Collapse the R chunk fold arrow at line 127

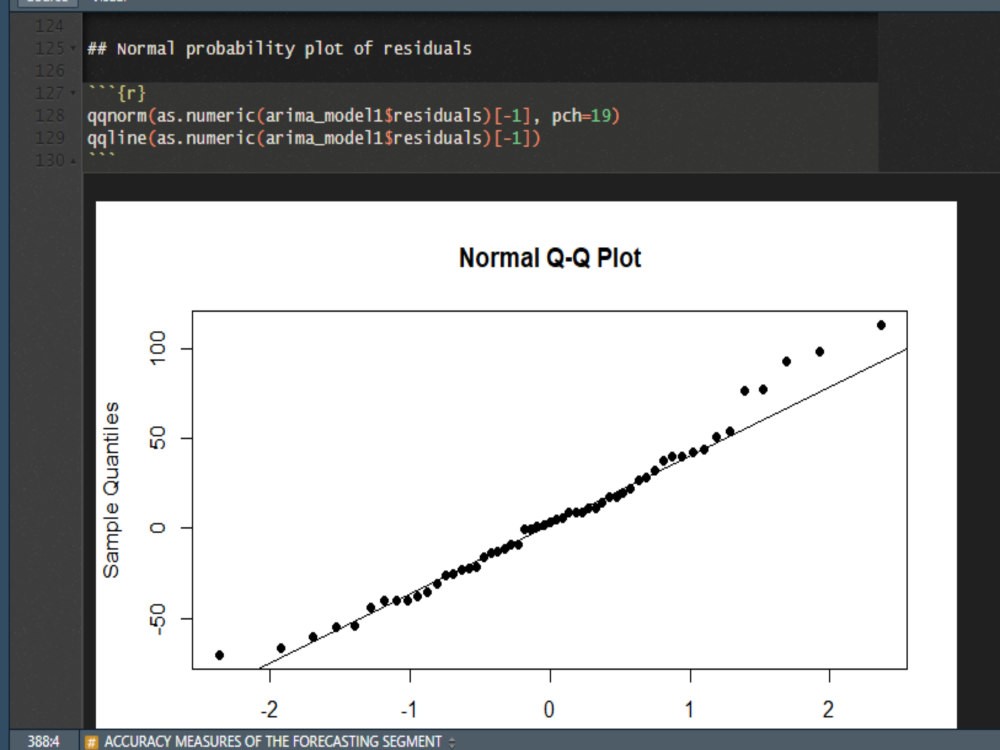point(73,93)
